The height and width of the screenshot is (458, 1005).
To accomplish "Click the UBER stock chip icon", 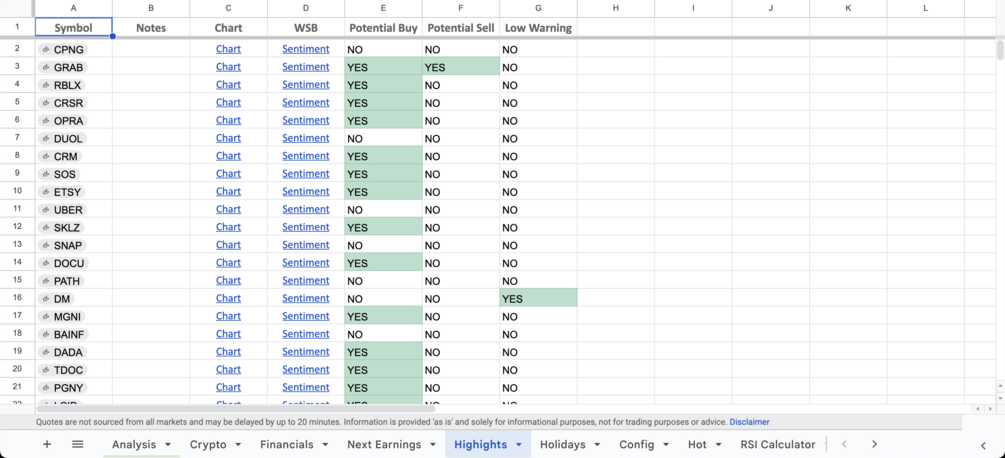I will [x=46, y=210].
